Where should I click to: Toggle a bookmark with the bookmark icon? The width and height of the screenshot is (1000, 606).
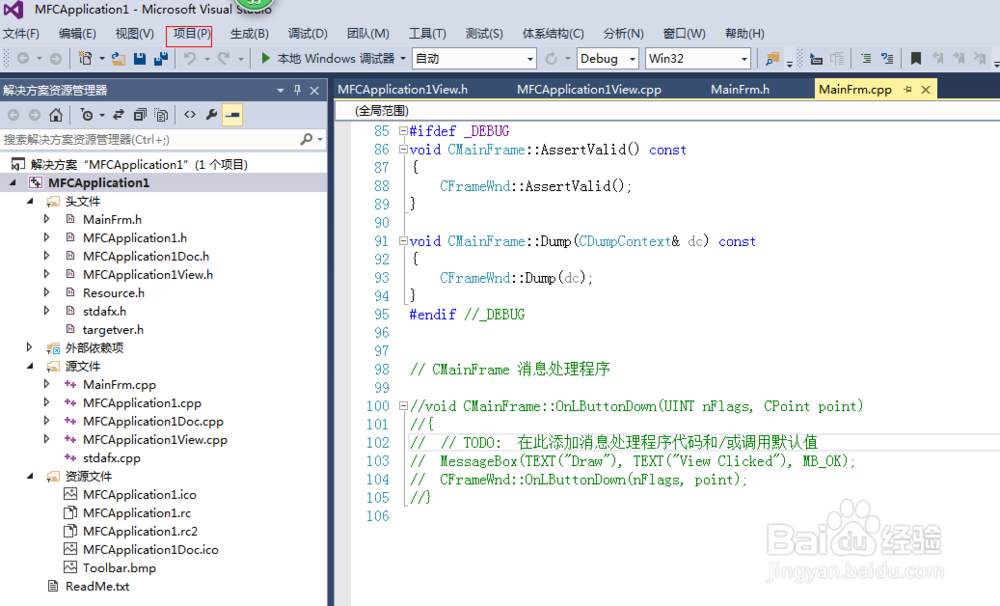click(x=916, y=59)
